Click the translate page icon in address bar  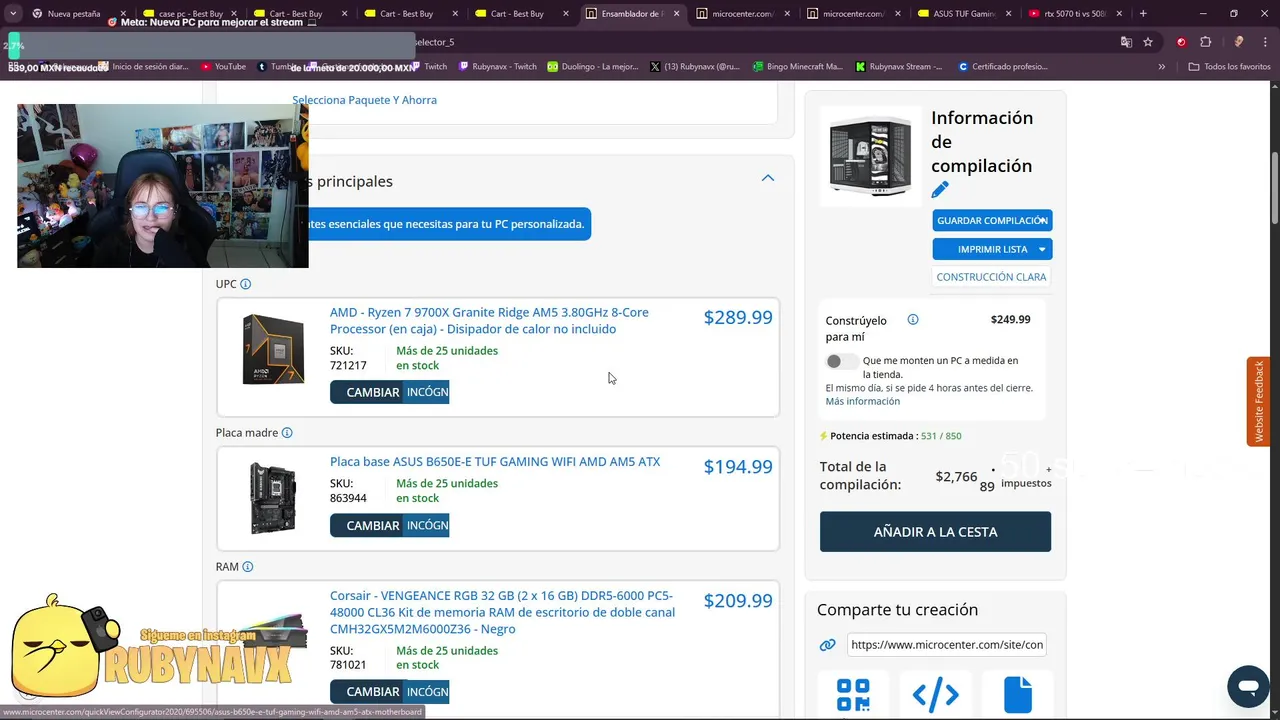point(1126,42)
